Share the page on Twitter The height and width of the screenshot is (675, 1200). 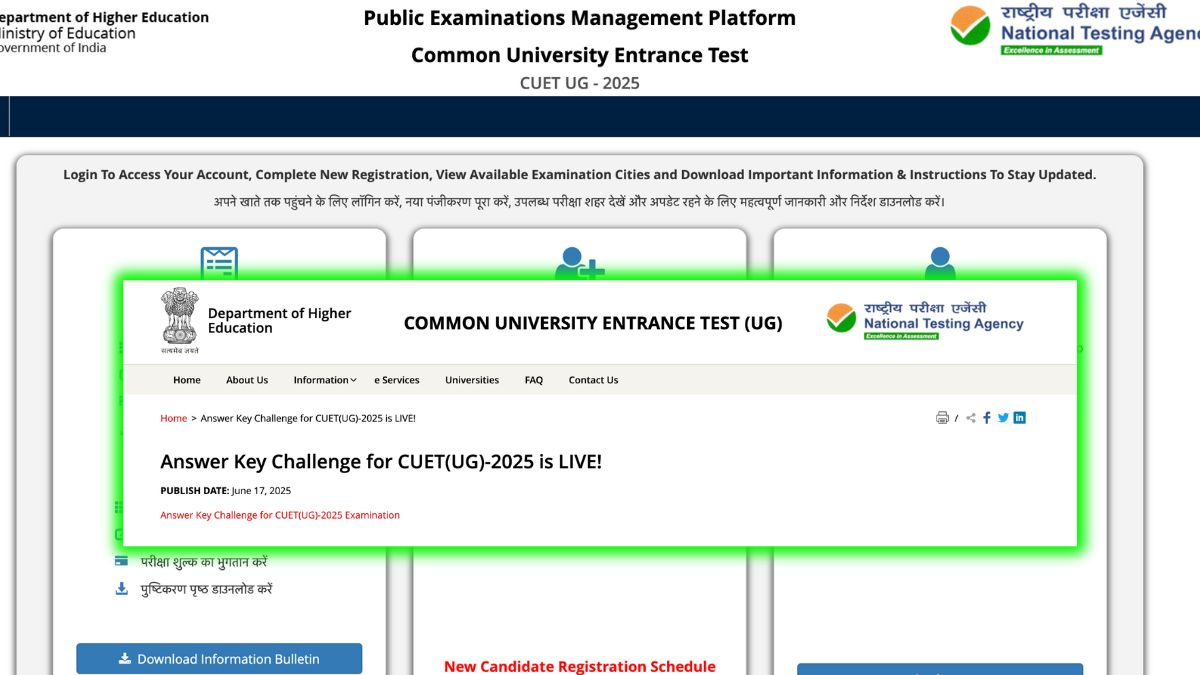1003,418
